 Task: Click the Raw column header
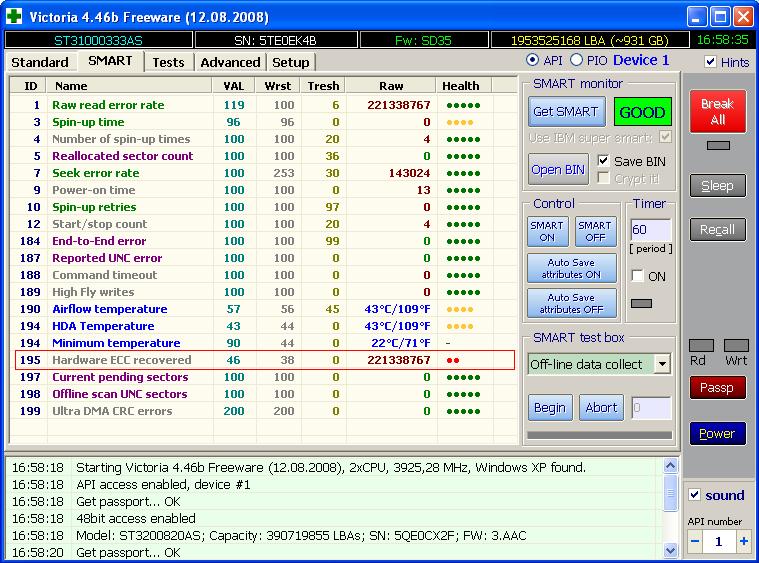pyautogui.click(x=391, y=86)
